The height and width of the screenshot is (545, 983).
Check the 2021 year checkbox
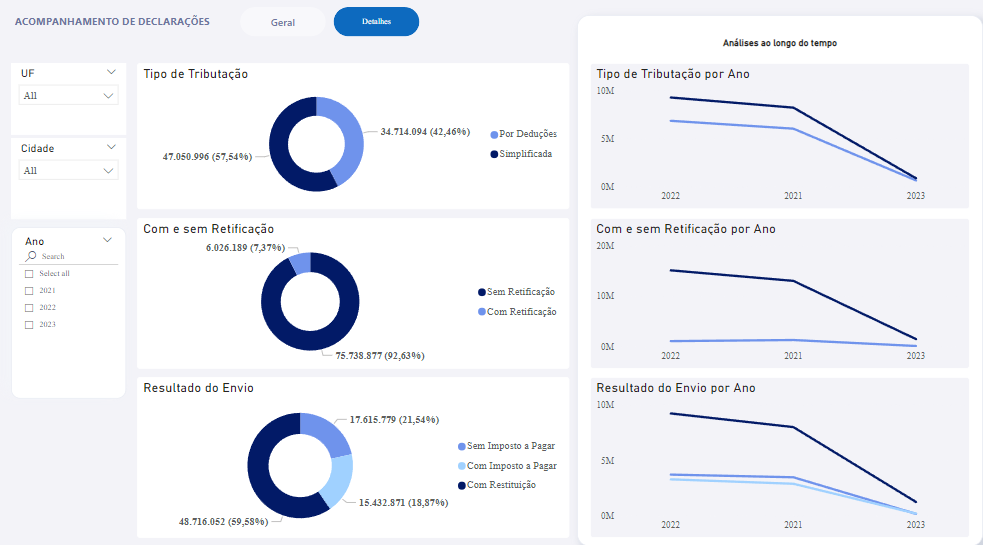pyautogui.click(x=29, y=290)
